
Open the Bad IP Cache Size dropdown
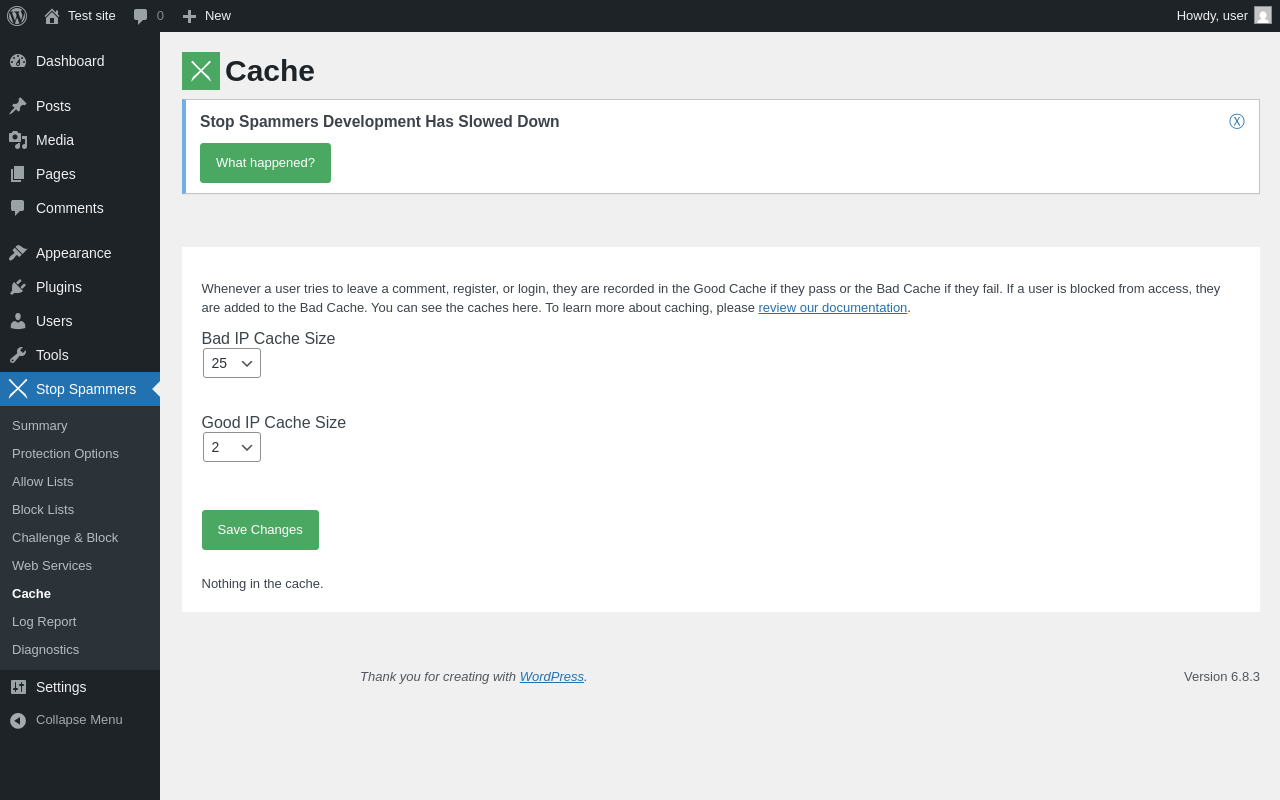pos(232,363)
